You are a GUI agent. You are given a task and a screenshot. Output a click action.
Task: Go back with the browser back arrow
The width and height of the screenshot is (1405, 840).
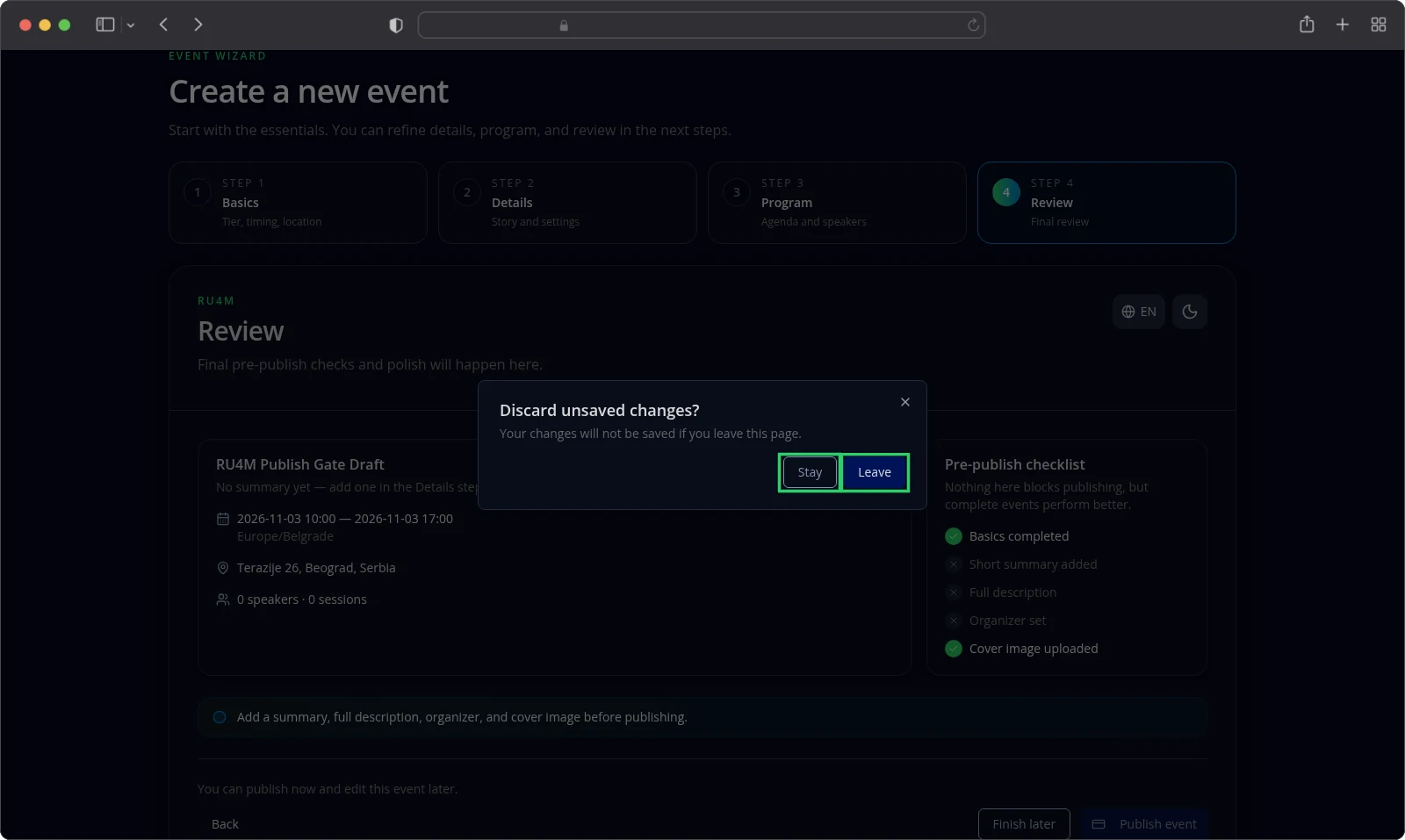[x=164, y=25]
